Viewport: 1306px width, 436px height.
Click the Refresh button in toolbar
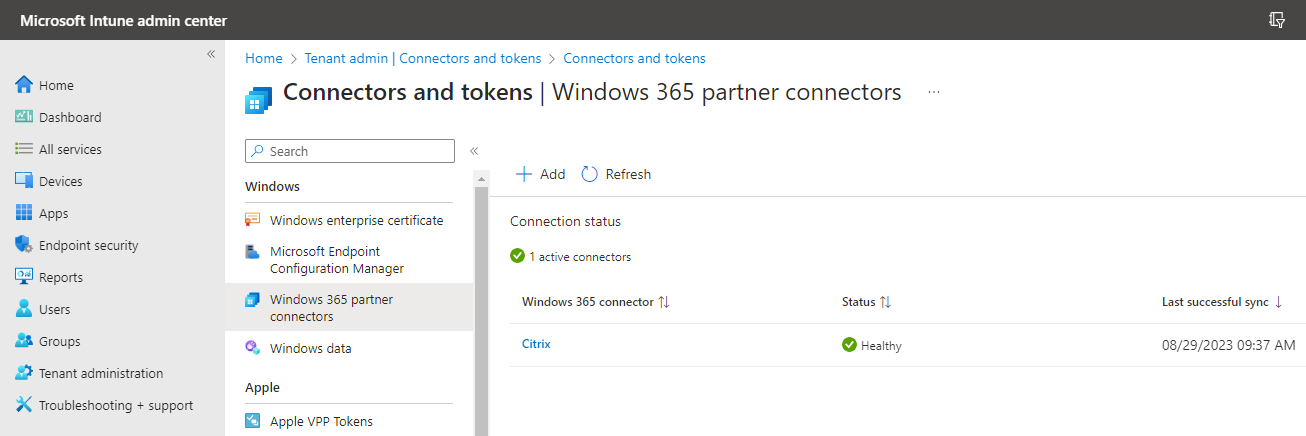click(616, 174)
